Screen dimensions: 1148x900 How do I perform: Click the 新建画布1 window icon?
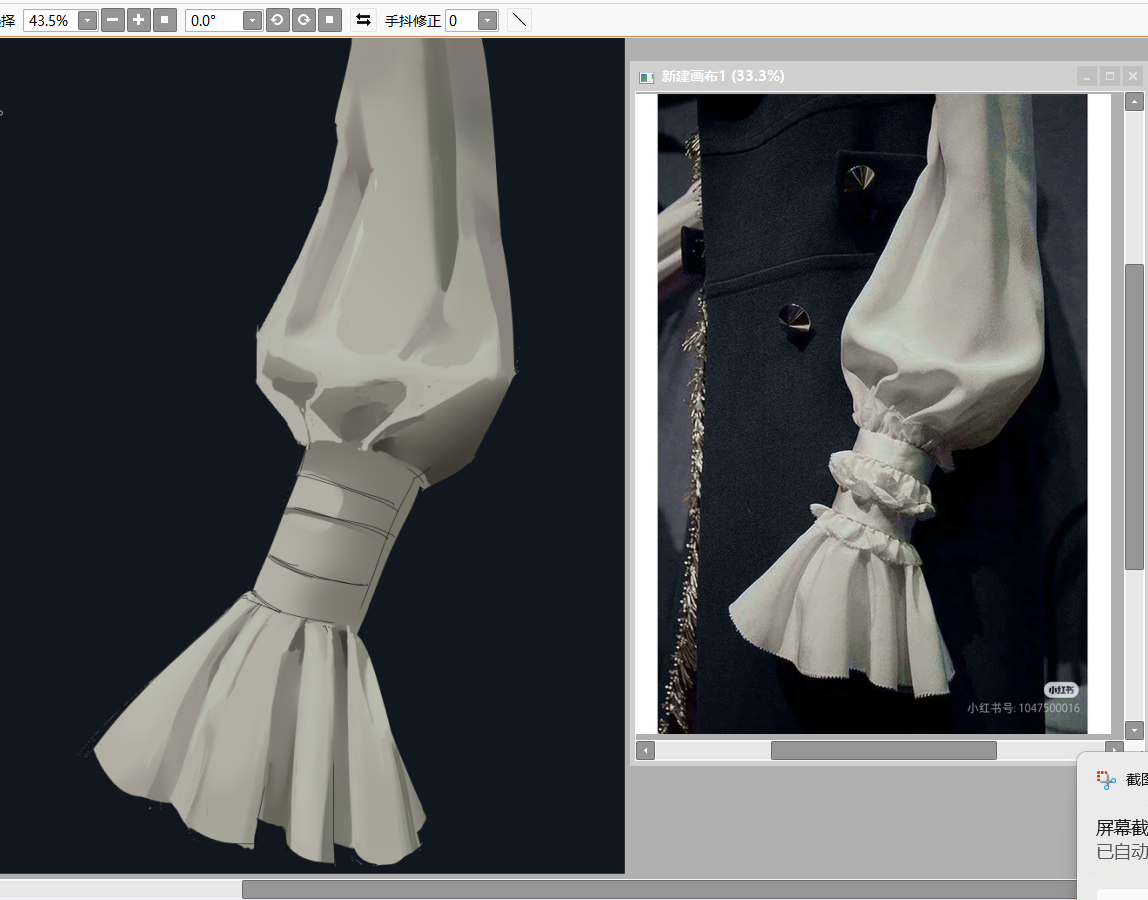[647, 77]
